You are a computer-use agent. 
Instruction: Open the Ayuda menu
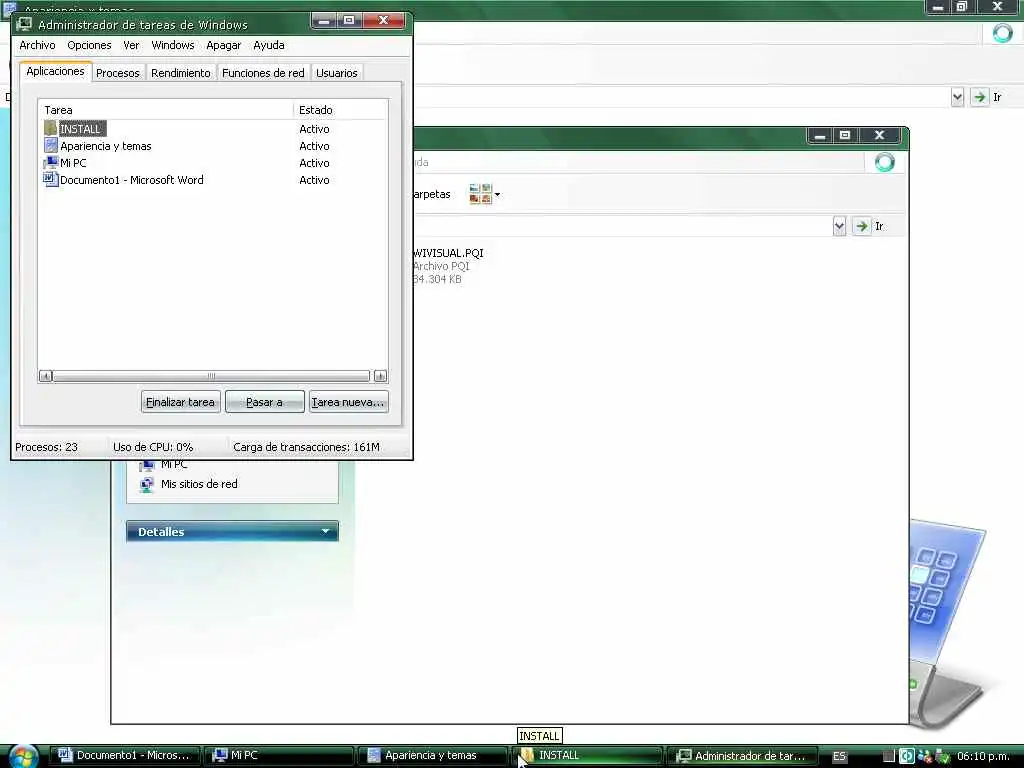point(268,45)
